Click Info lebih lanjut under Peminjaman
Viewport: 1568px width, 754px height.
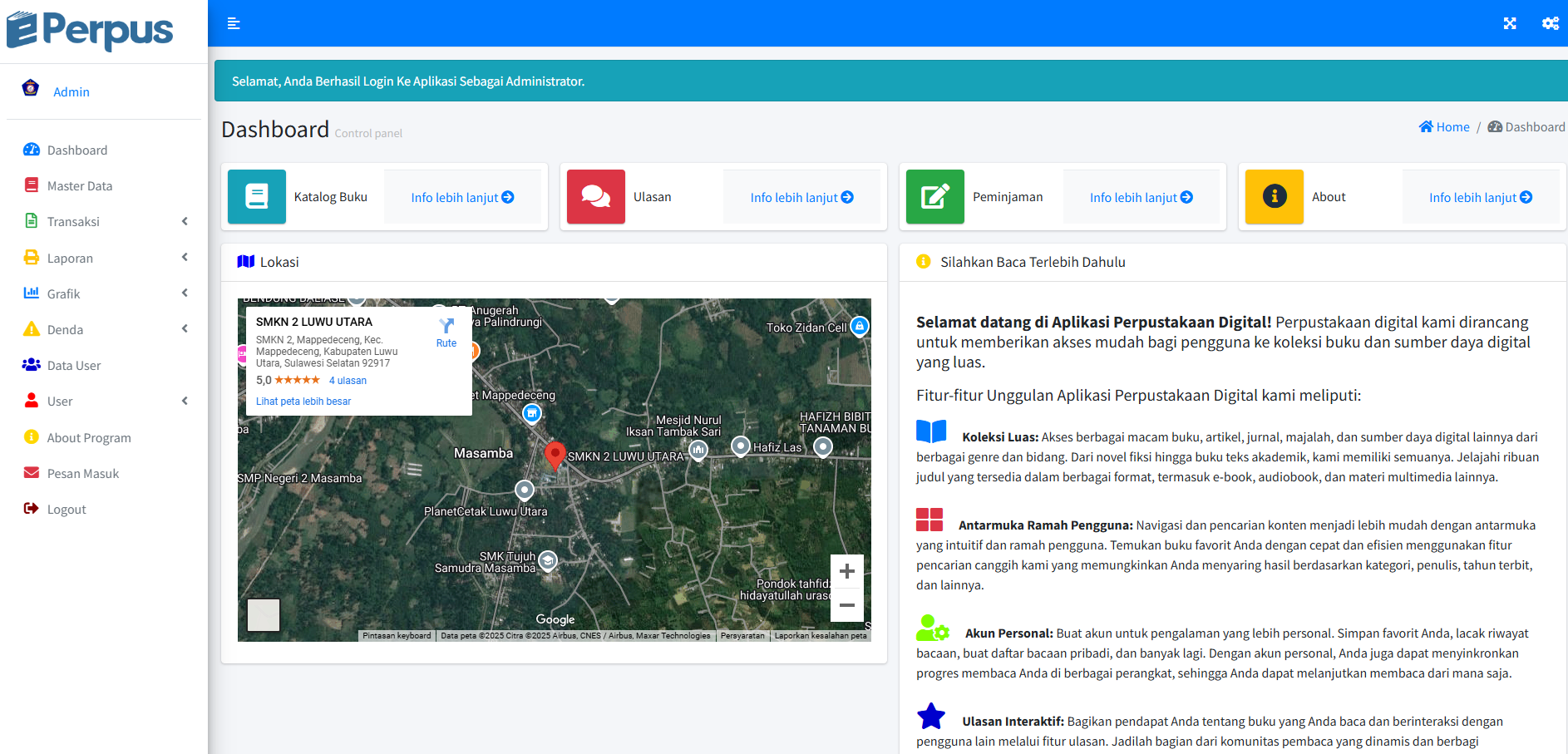pos(1141,197)
